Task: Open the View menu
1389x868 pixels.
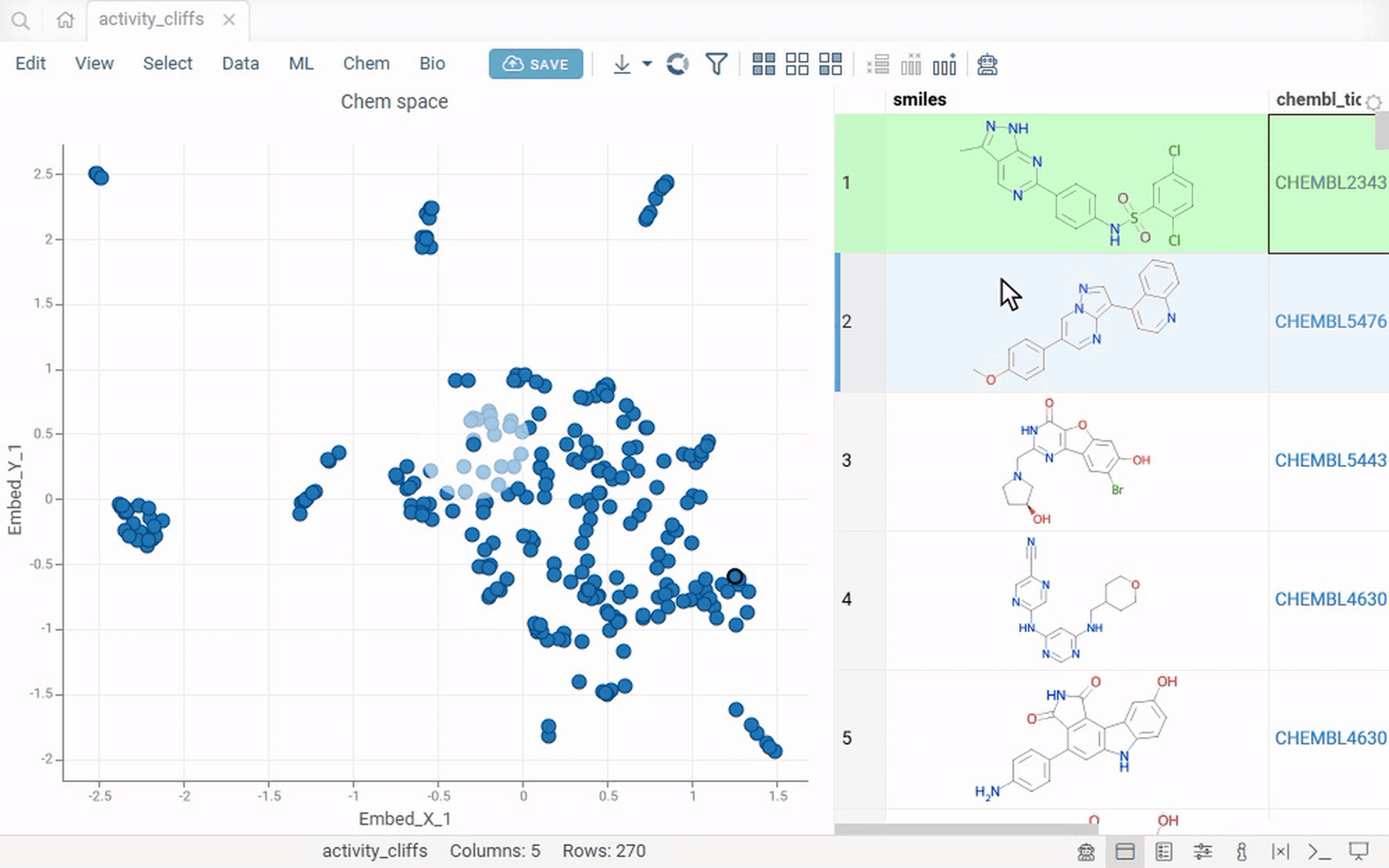Action: [x=94, y=63]
